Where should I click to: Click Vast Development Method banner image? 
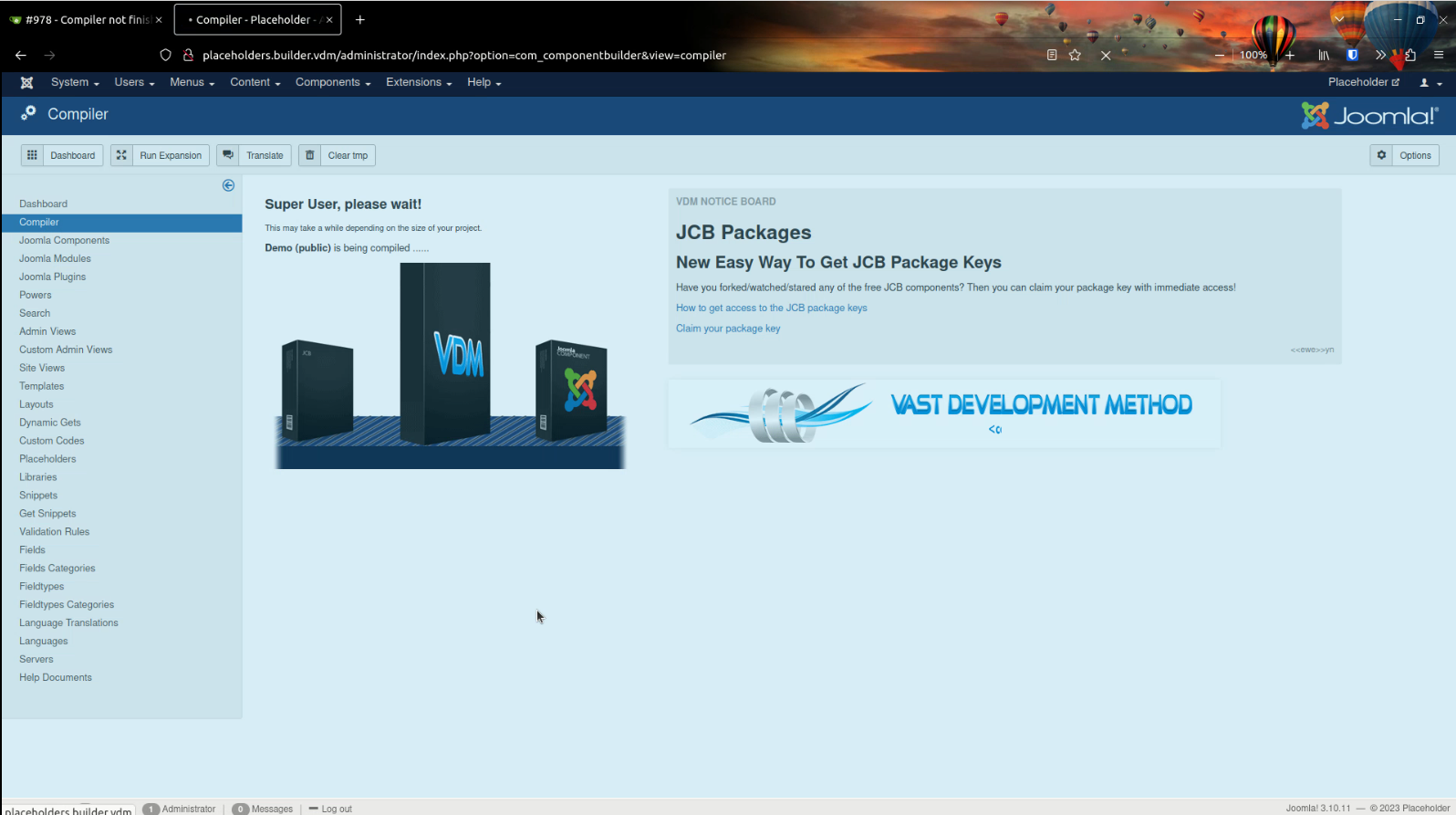(x=944, y=414)
